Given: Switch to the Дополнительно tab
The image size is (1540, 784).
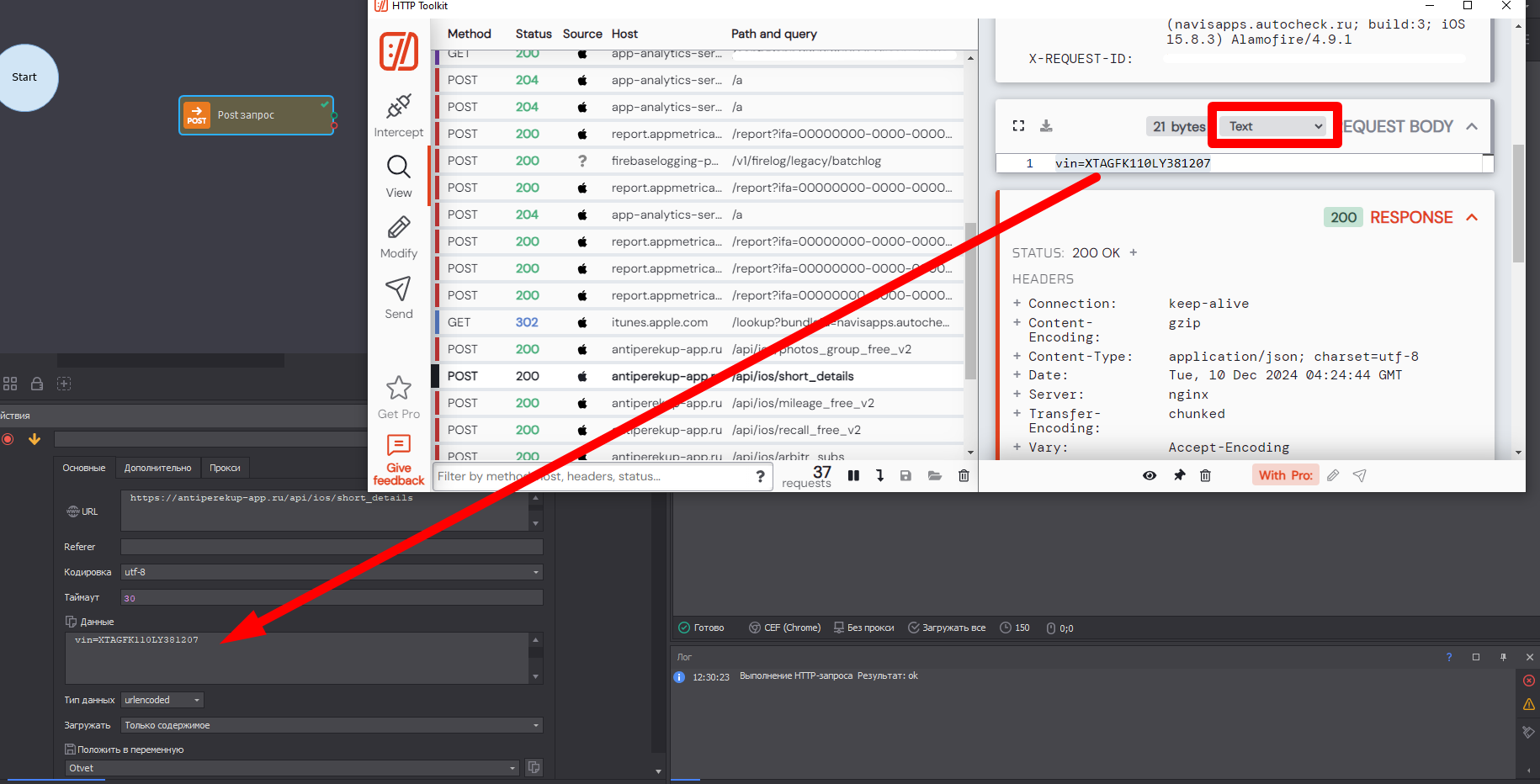Looking at the screenshot, I should click(x=157, y=468).
